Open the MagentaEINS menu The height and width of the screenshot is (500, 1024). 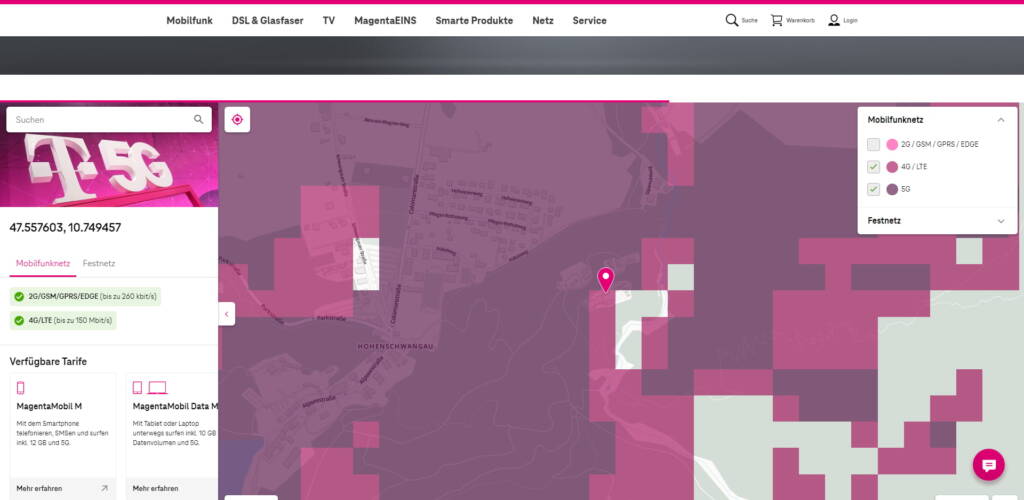tap(385, 20)
